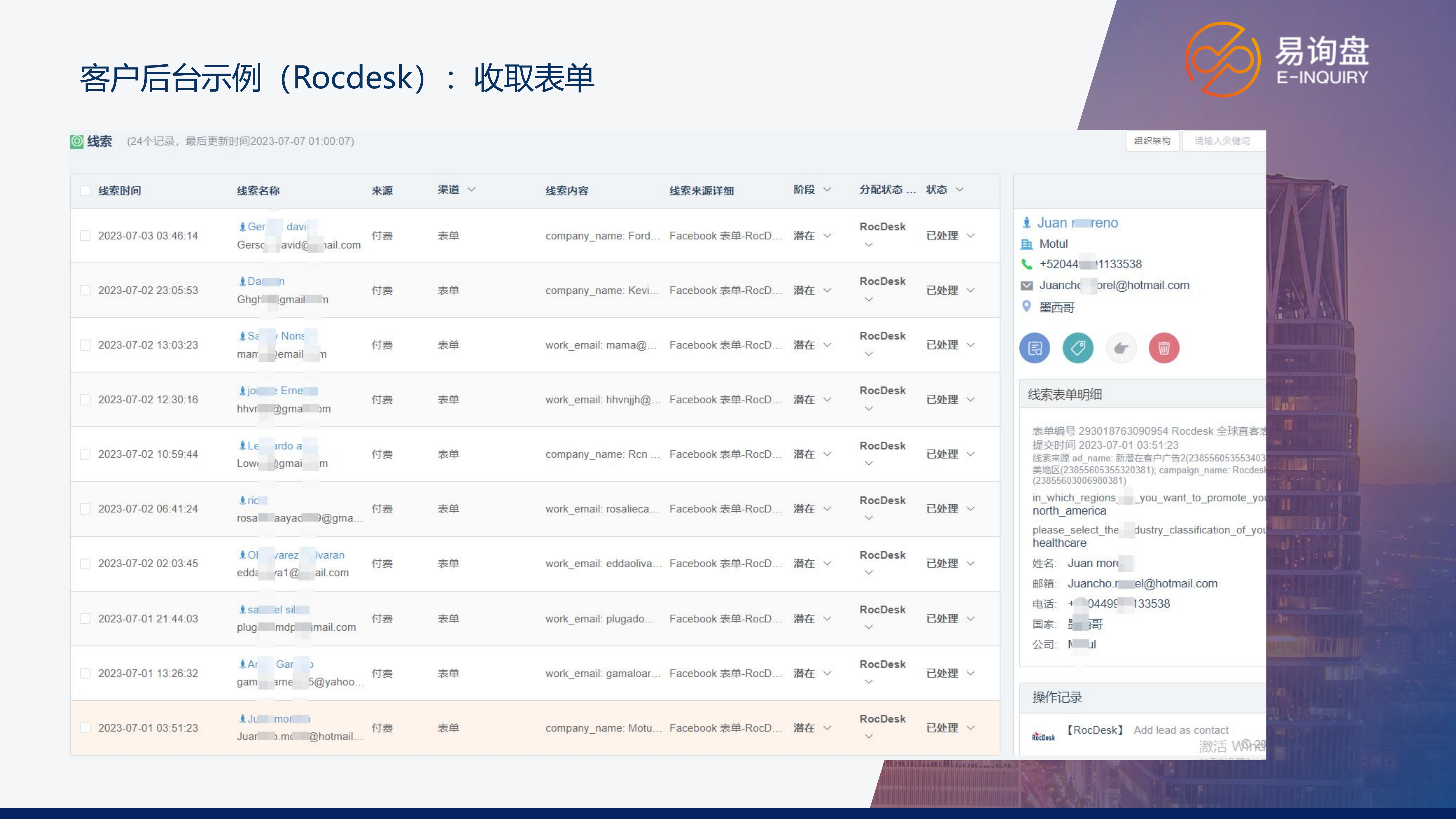Click person icon in 2023-07-02 10:59:44 row
Image resolution: width=1456 pixels, height=819 pixels.
242,445
